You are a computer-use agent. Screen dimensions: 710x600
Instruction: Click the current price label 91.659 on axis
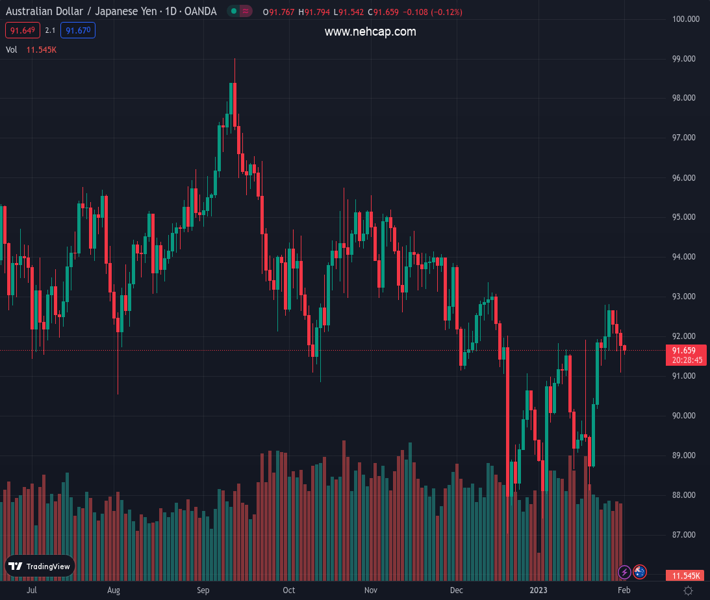point(684,351)
